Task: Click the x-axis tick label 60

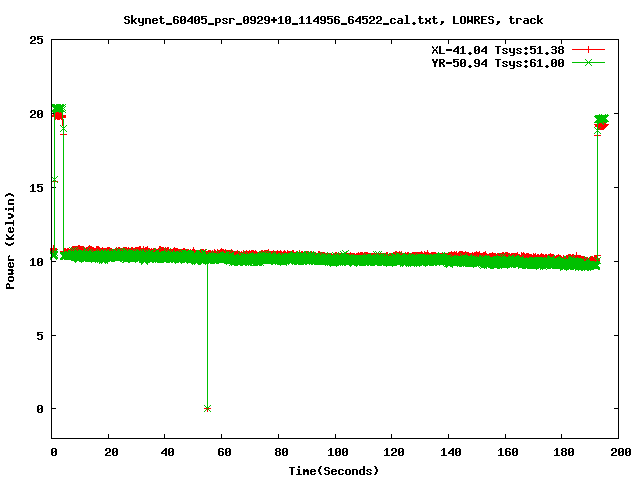Action: point(224,452)
